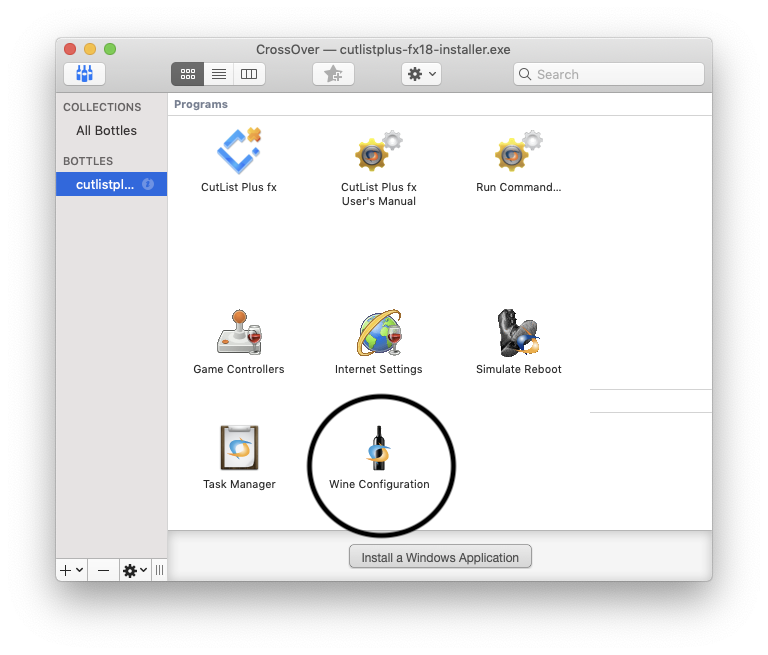The height and width of the screenshot is (655, 768).
Task: Open the Wine Configuration icon
Action: 379,448
